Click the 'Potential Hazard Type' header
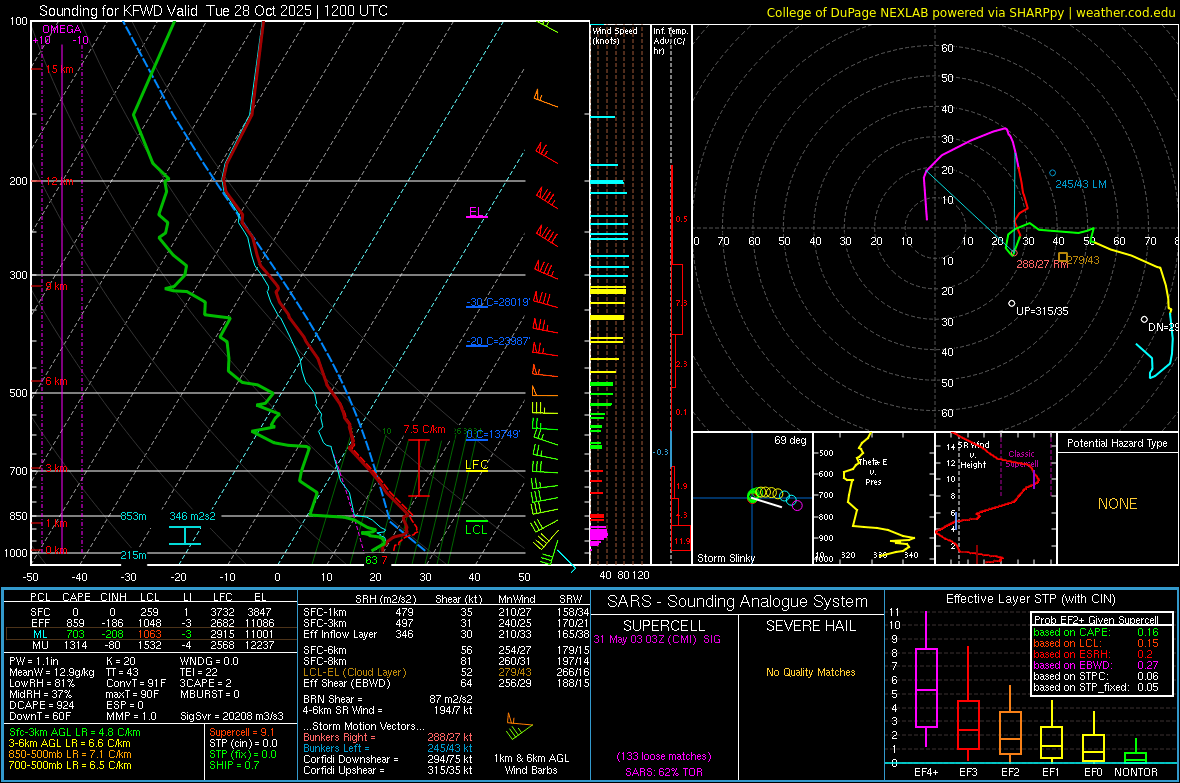 click(1118, 443)
